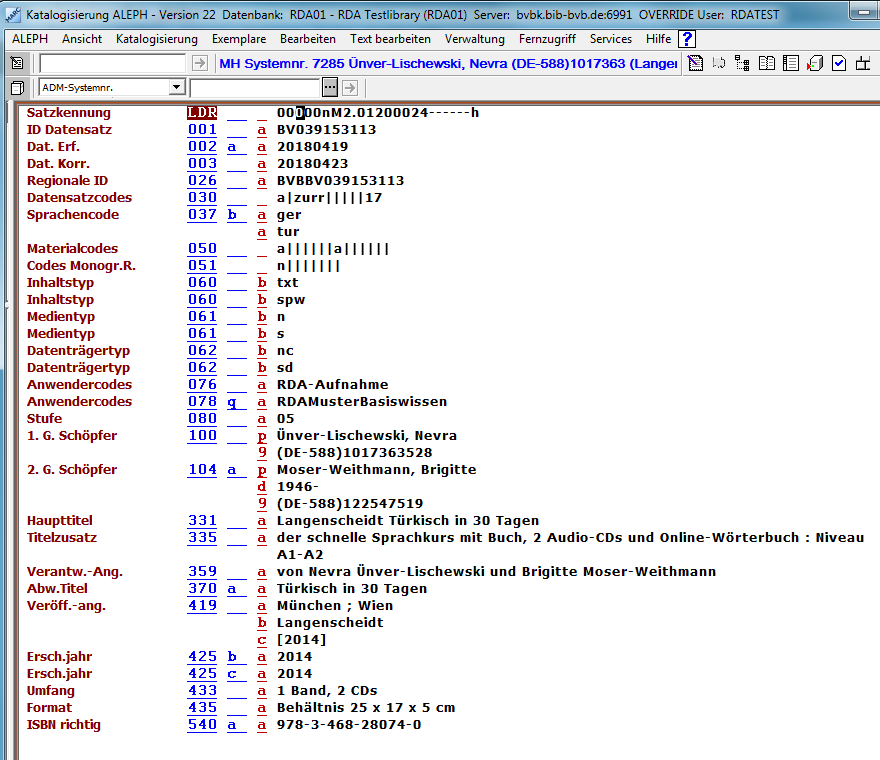
Task: Open the Fernzugriff menu
Action: [547, 39]
